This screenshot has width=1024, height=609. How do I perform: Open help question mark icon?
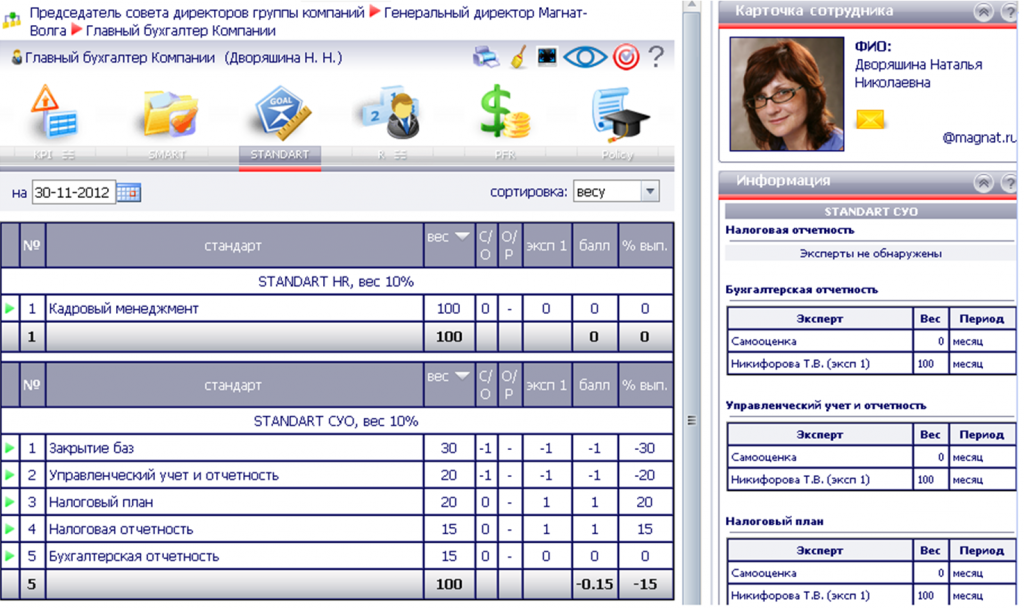pyautogui.click(x=656, y=57)
